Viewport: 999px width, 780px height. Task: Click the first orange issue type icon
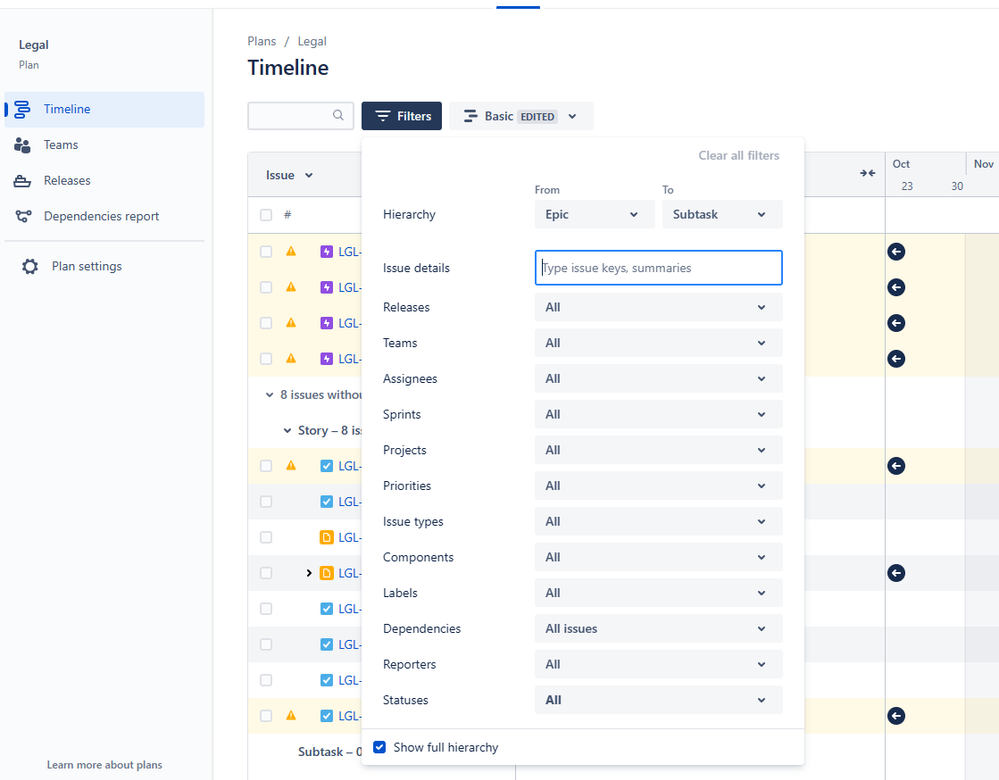(x=326, y=537)
